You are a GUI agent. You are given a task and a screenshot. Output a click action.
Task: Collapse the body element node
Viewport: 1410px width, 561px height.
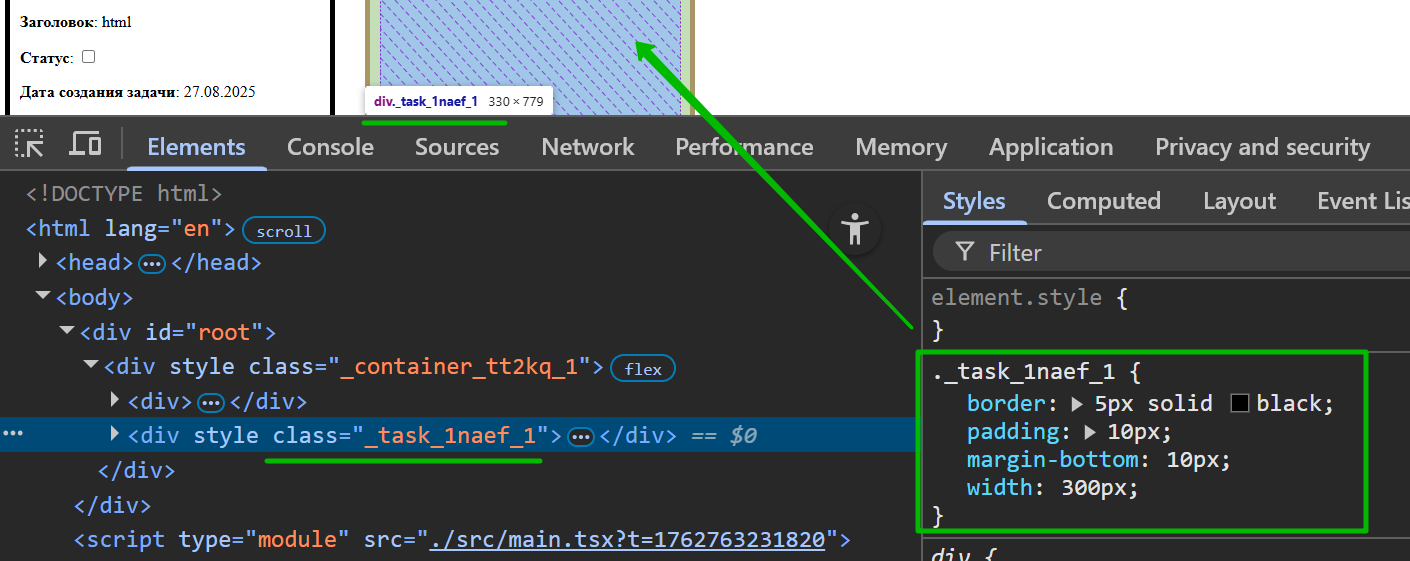[x=43, y=296]
